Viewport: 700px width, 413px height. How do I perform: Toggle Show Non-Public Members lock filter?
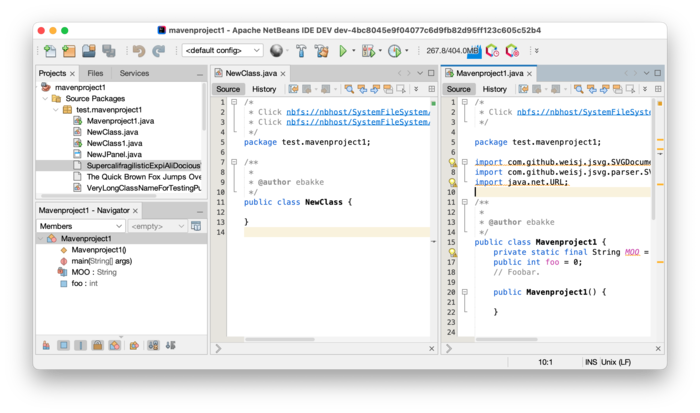(x=98, y=345)
